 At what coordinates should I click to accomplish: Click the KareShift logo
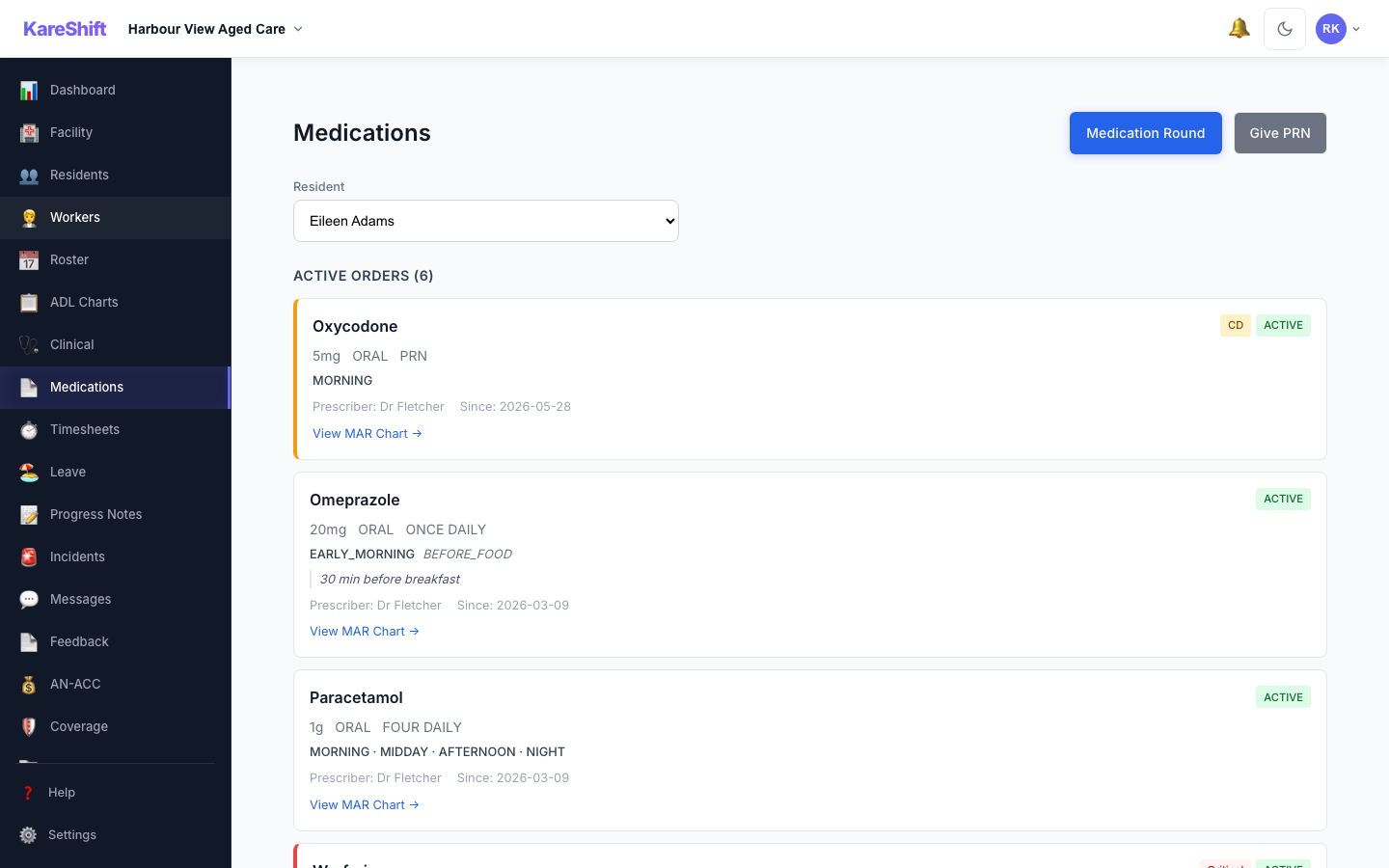(65, 29)
